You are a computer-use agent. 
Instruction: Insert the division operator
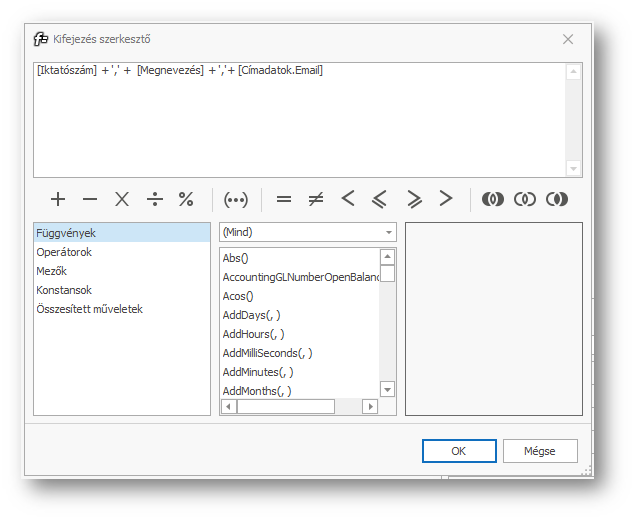click(154, 199)
